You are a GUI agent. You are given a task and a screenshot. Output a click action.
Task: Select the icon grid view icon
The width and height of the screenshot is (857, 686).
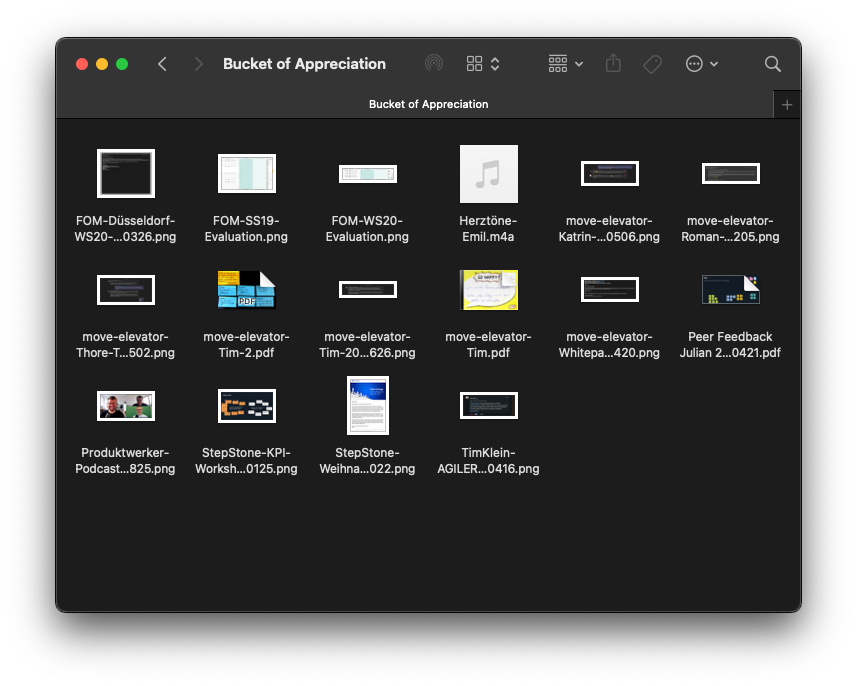[x=474, y=63]
